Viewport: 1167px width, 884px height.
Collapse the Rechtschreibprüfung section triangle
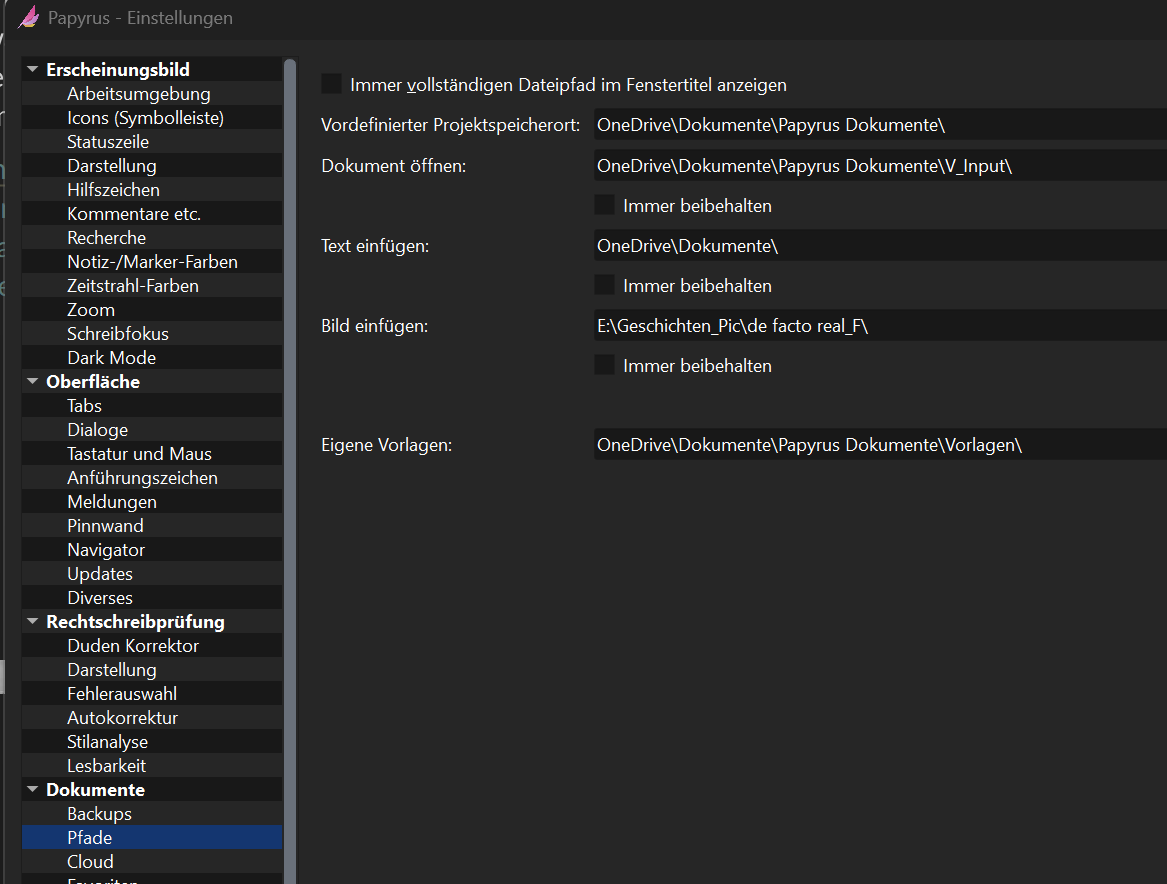[x=33, y=622]
